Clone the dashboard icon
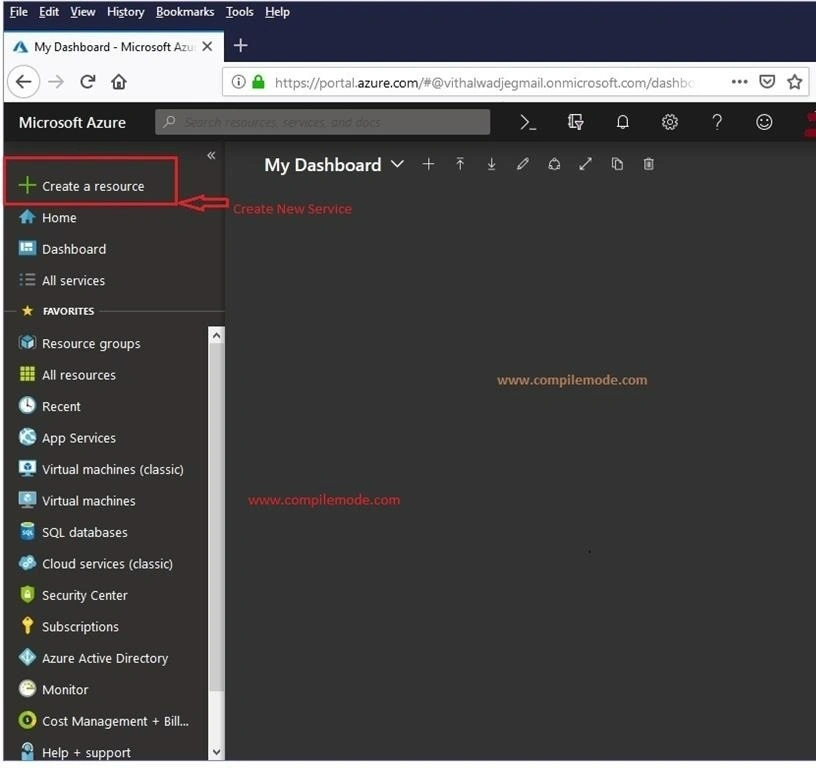This screenshot has width=816, height=768. click(617, 164)
